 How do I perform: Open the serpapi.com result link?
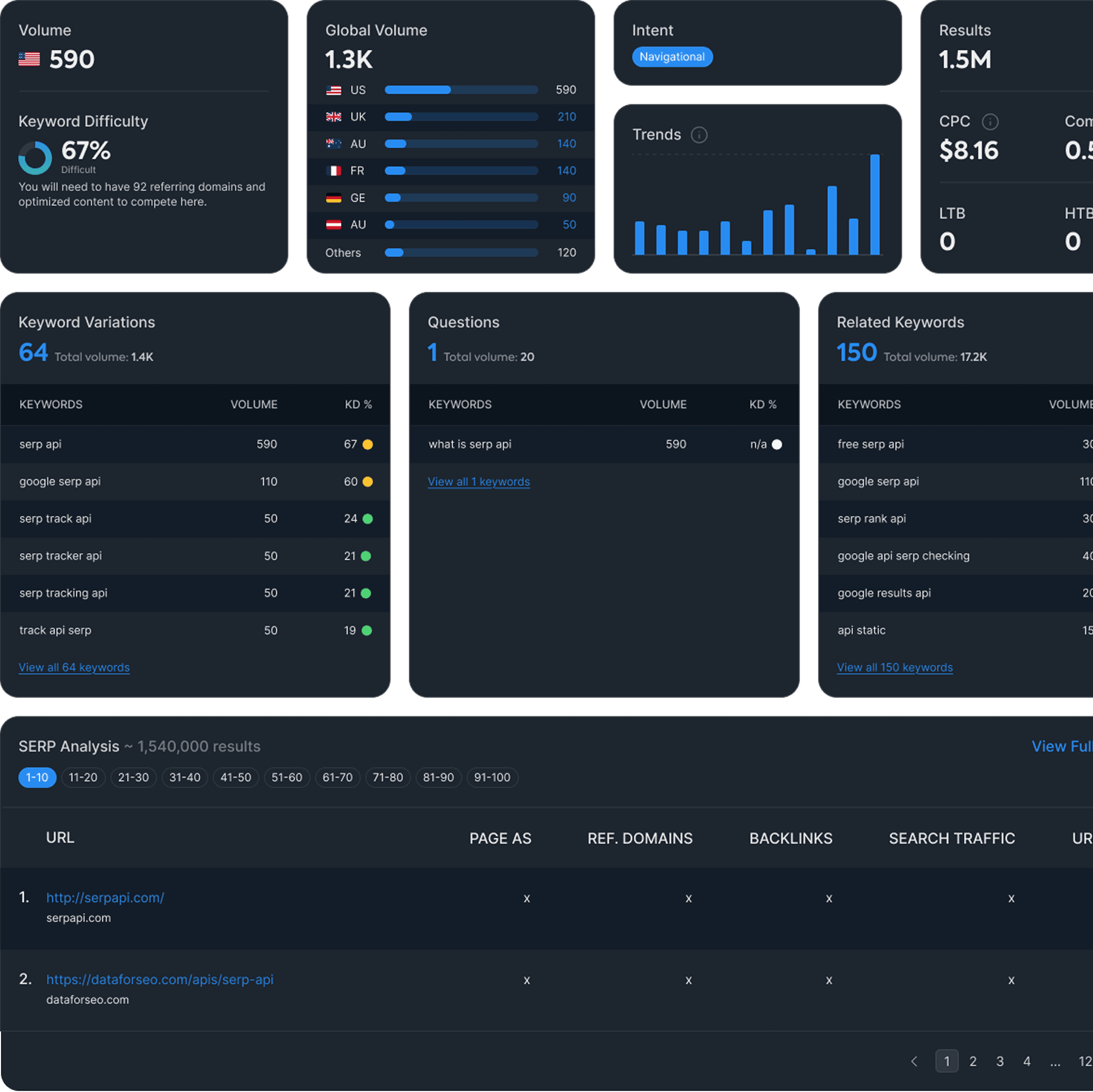point(105,897)
